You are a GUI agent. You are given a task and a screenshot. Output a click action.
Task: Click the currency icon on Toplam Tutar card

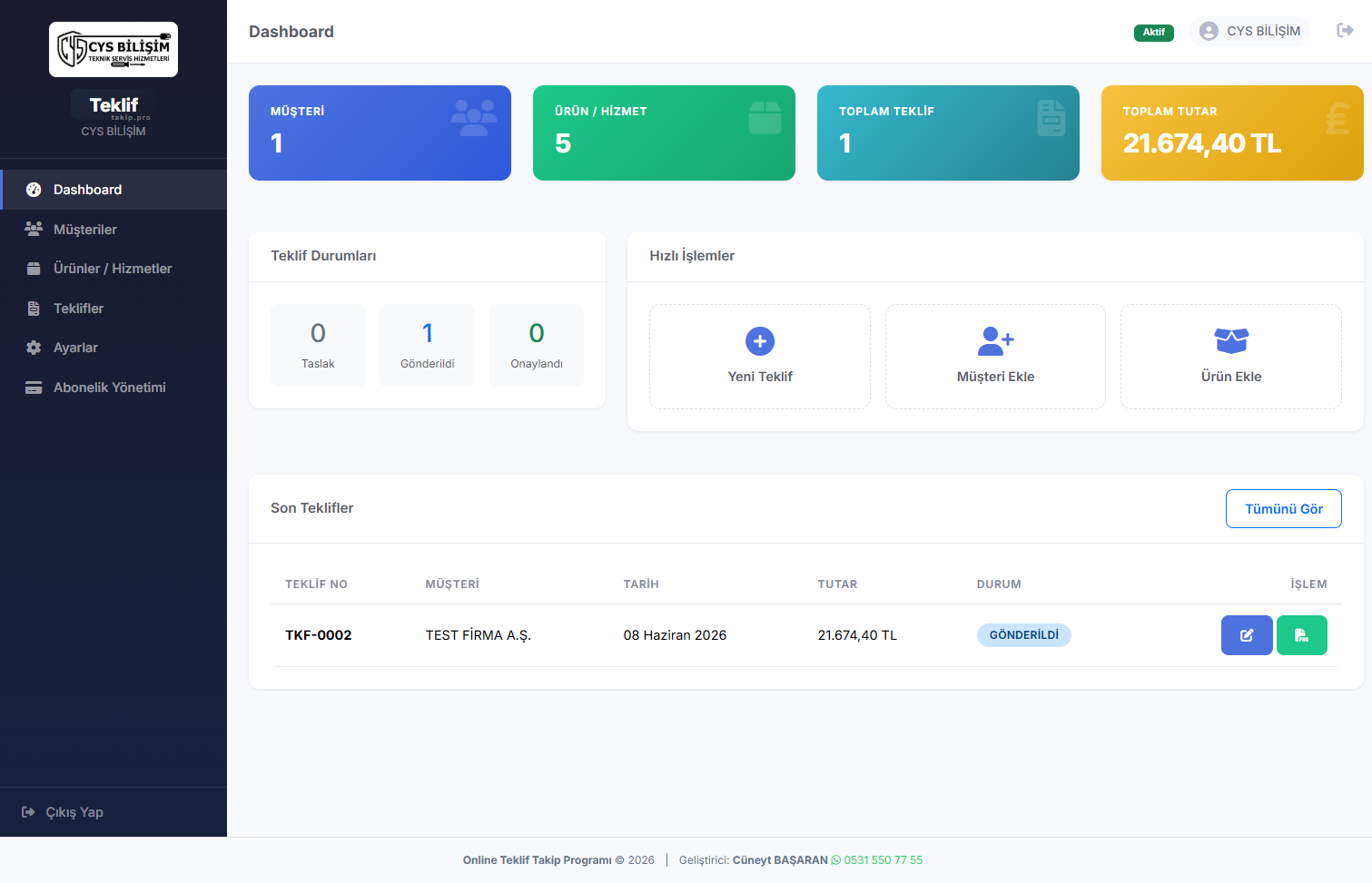[x=1337, y=118]
